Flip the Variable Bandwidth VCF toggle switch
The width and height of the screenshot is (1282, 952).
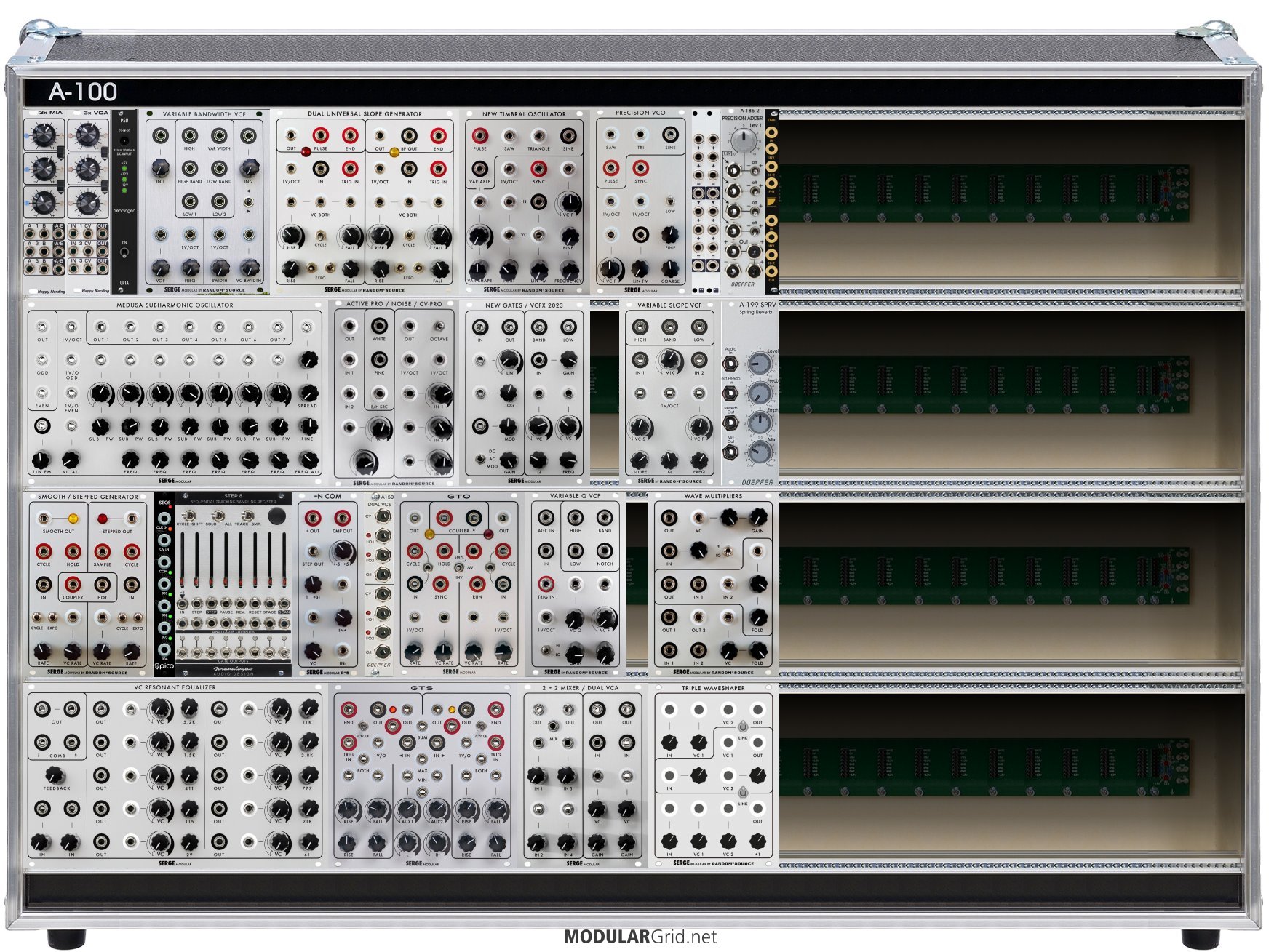[249, 201]
